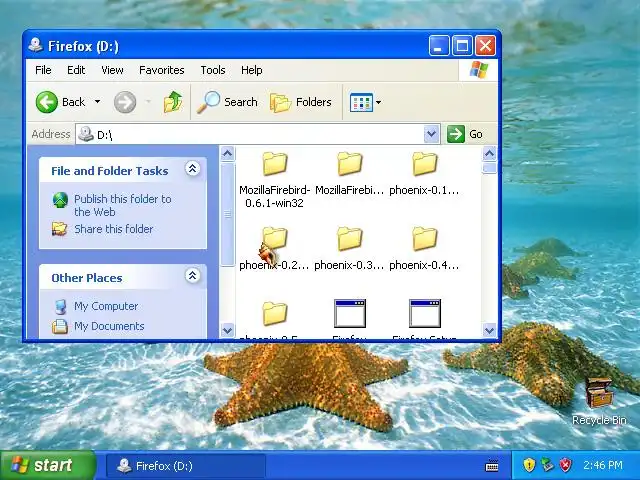Expand the Address bar dropdown list

[431, 134]
